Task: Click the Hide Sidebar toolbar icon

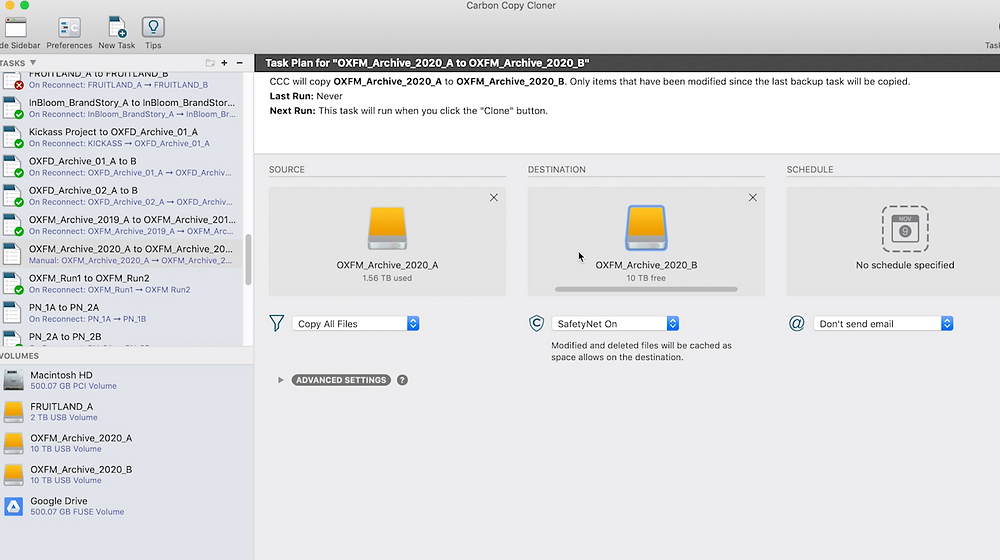Action: point(15,27)
